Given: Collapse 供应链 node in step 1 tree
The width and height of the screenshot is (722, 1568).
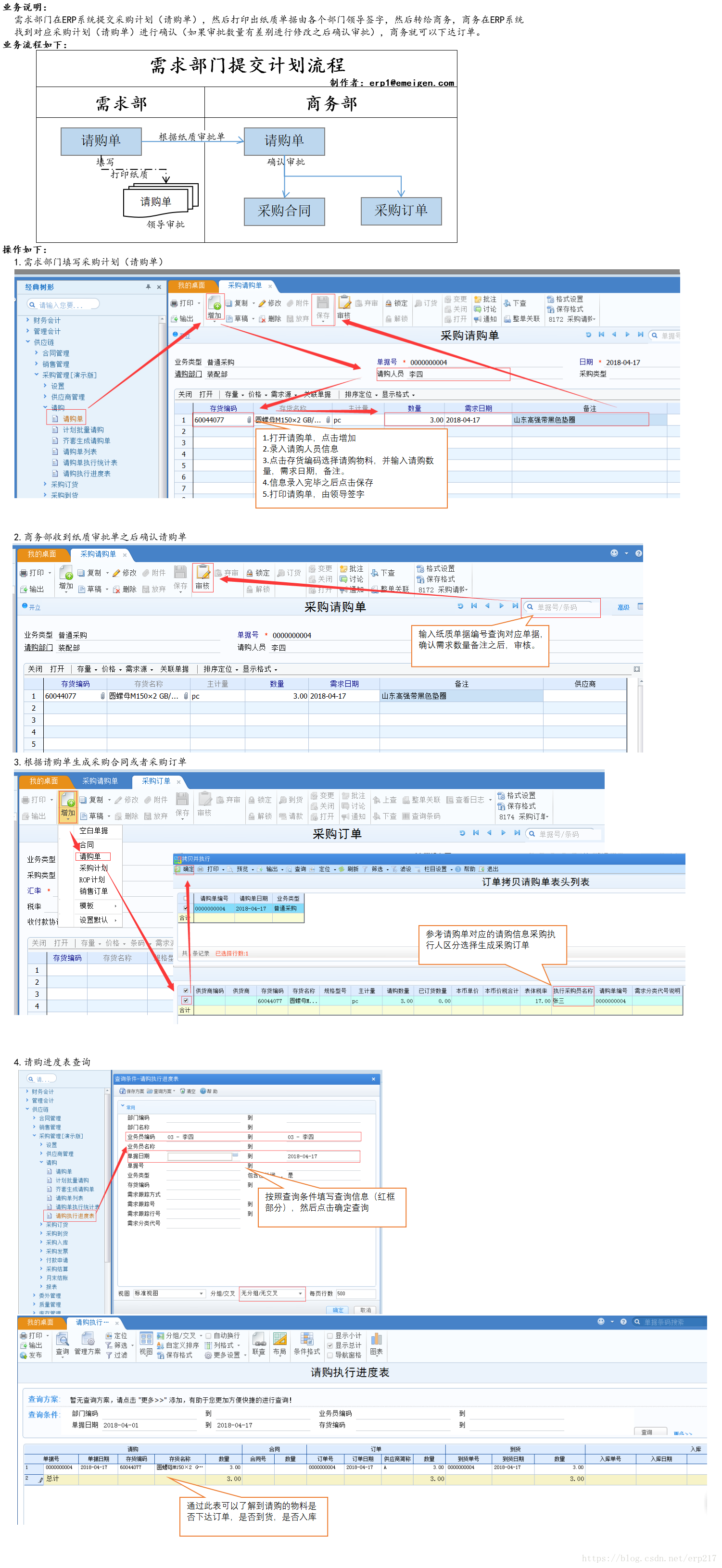Looking at the screenshot, I should click(x=28, y=342).
